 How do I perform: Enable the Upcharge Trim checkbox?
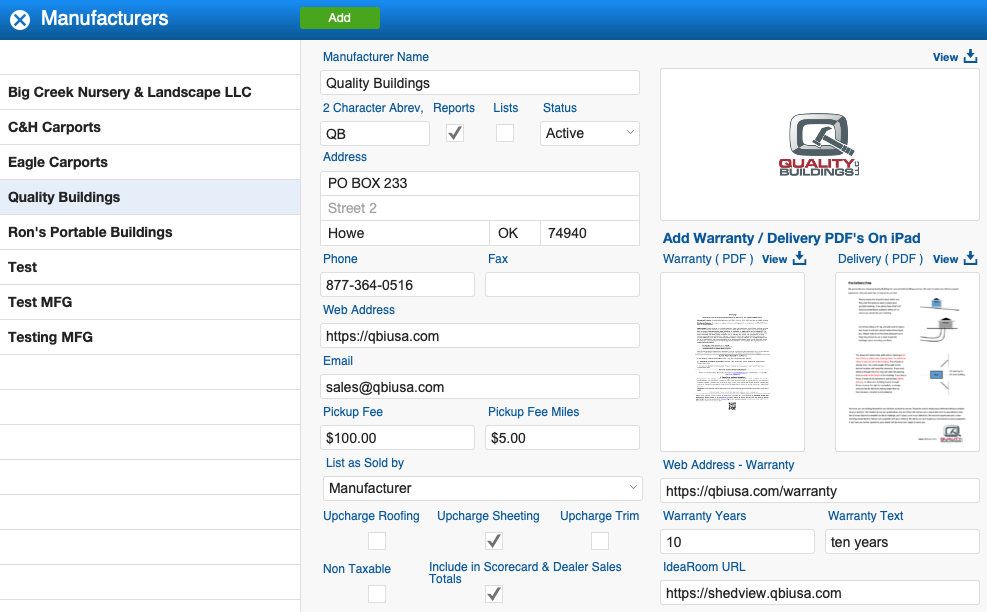(600, 541)
